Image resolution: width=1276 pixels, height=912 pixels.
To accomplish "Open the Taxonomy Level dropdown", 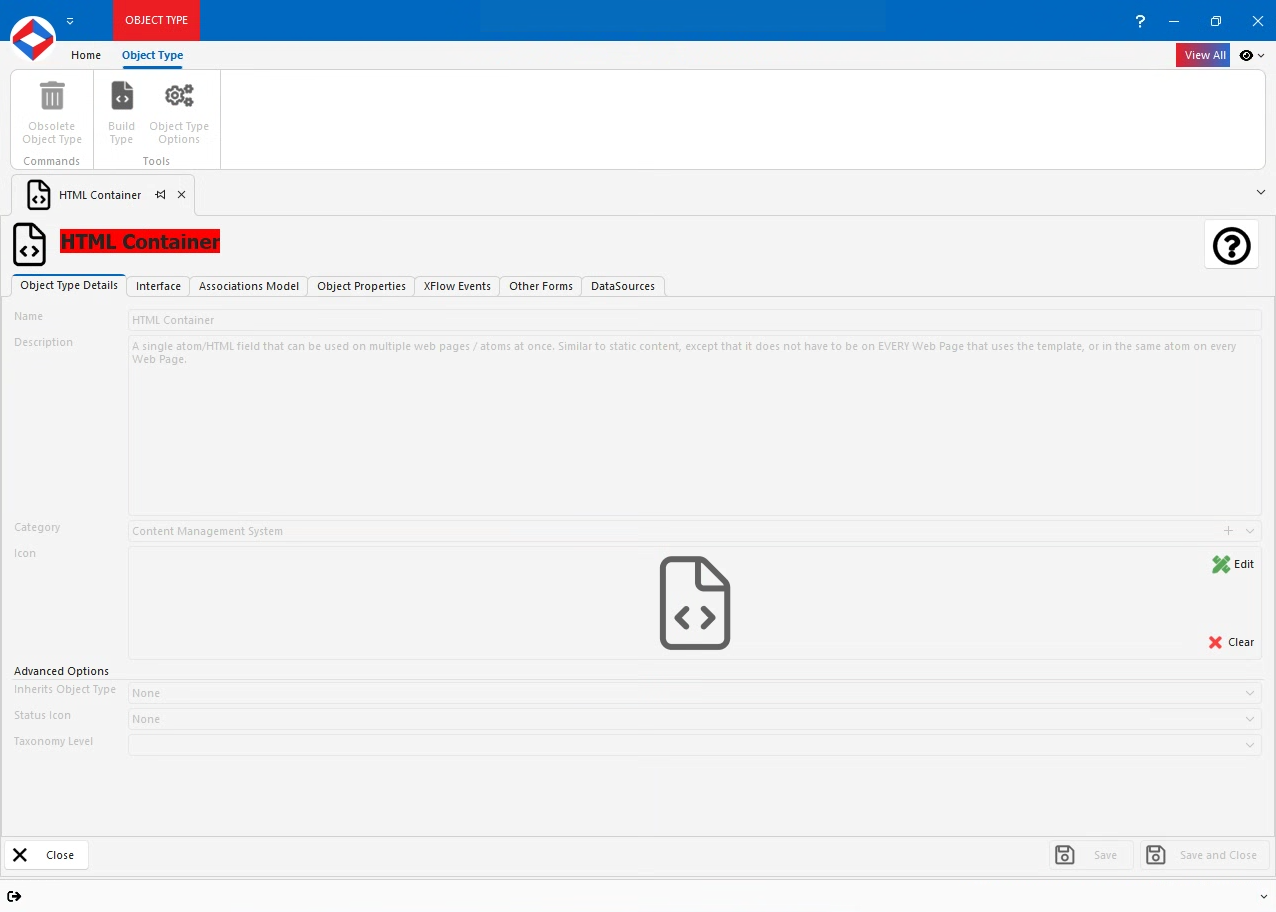I will 1249,745.
